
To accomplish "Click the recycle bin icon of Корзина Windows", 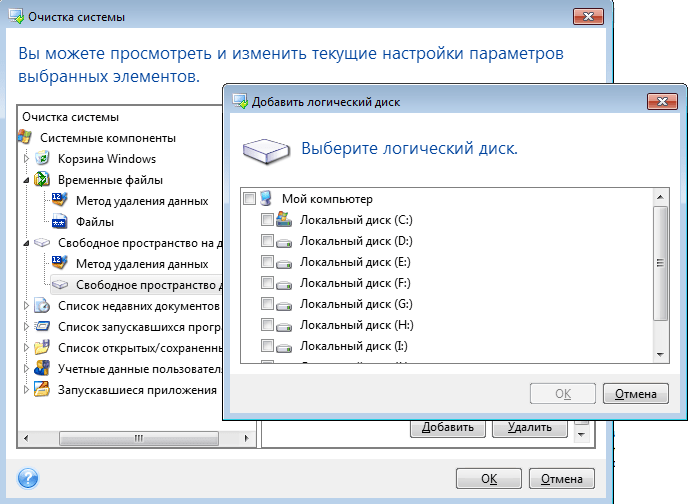I will point(42,158).
